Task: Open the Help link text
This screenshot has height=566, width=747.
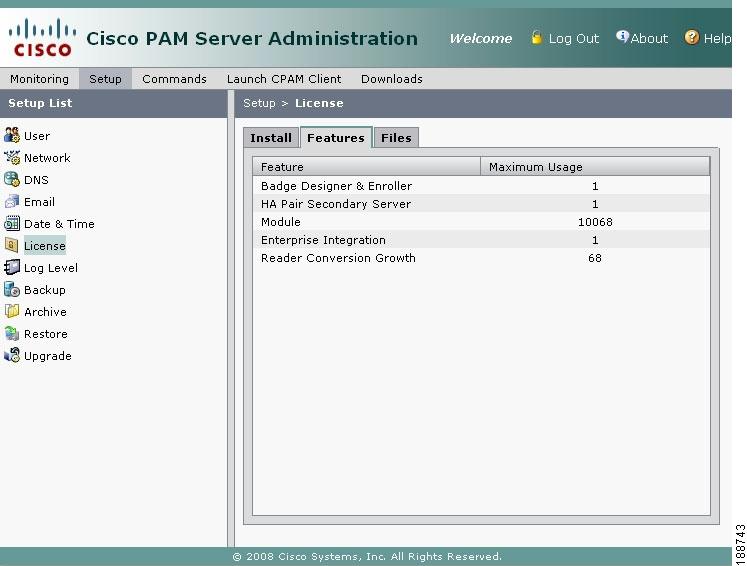Action: pos(717,38)
